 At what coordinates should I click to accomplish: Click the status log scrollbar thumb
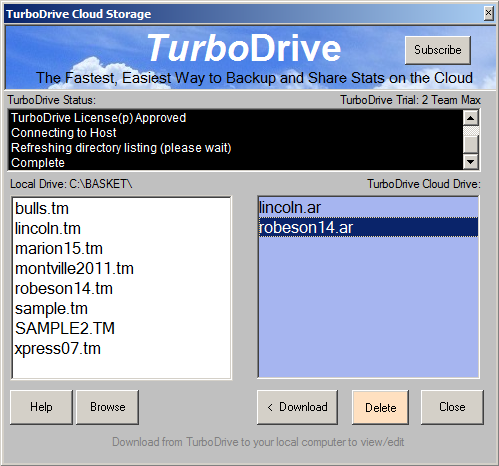(471, 145)
